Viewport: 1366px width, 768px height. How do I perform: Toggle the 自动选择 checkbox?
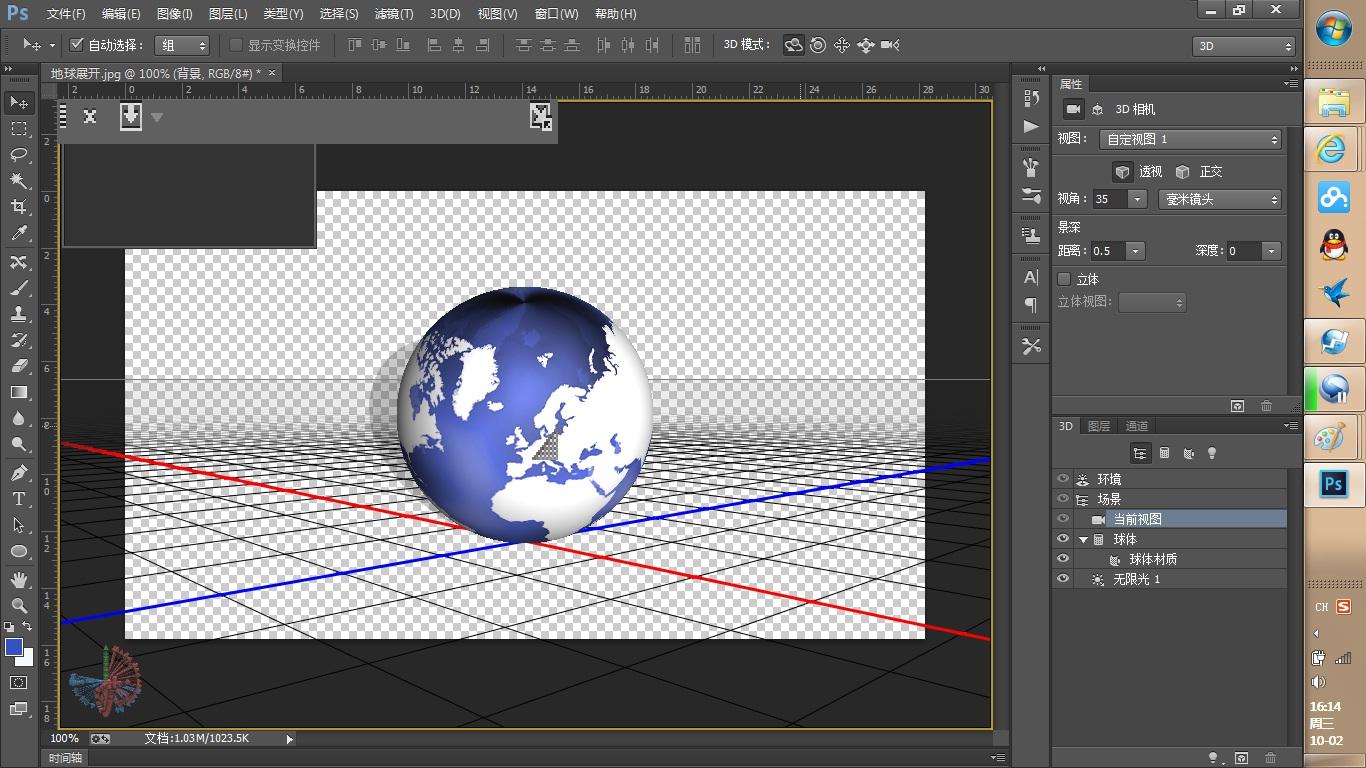76,45
